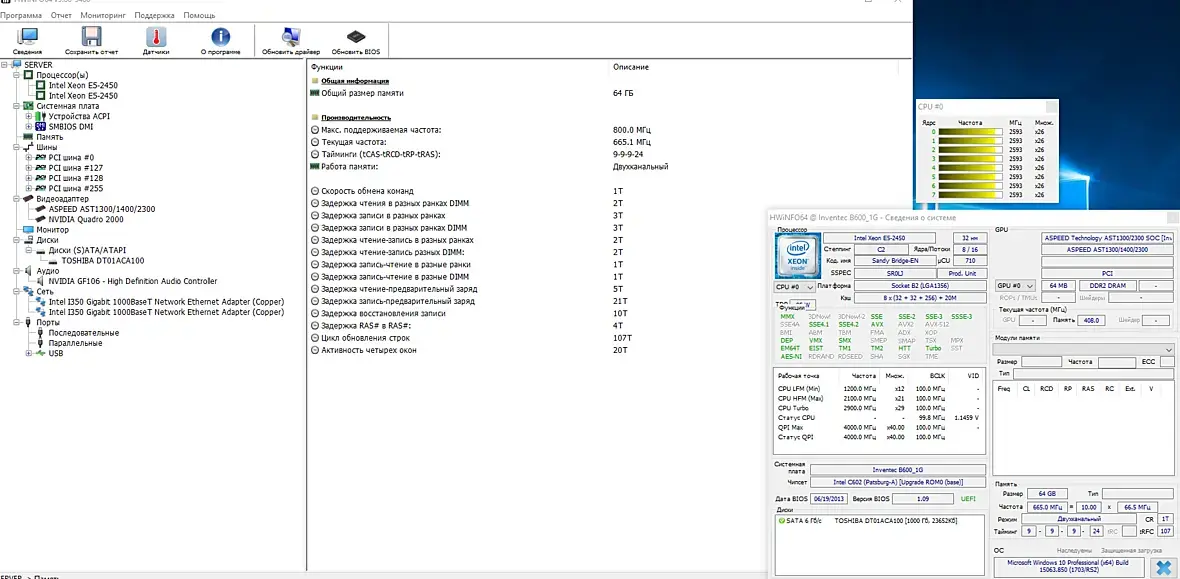Click the Intel Xeon logo in summary window
Image resolution: width=1180 pixels, height=579 pixels.
click(x=796, y=258)
